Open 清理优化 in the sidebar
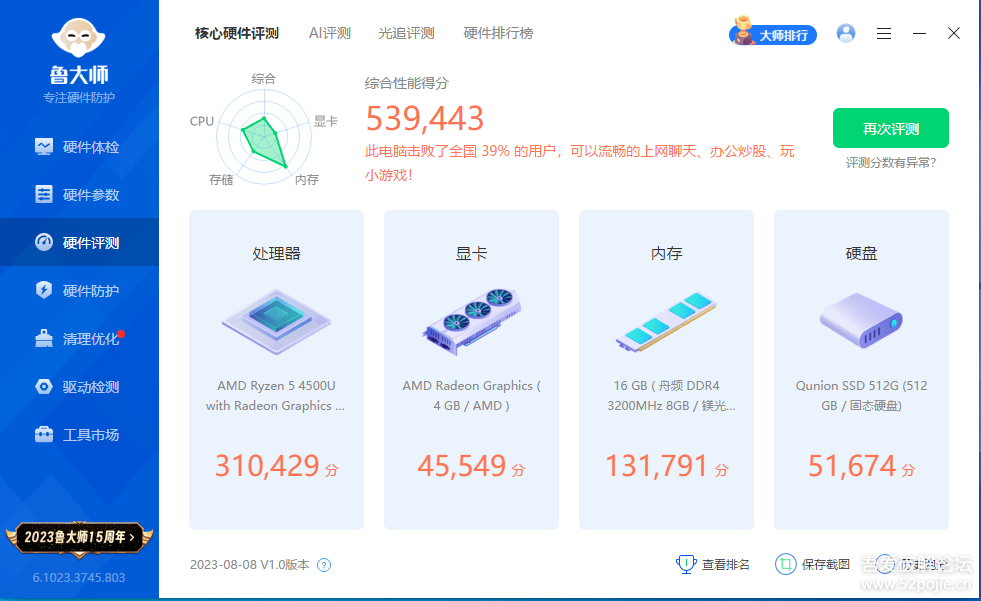 [79, 338]
